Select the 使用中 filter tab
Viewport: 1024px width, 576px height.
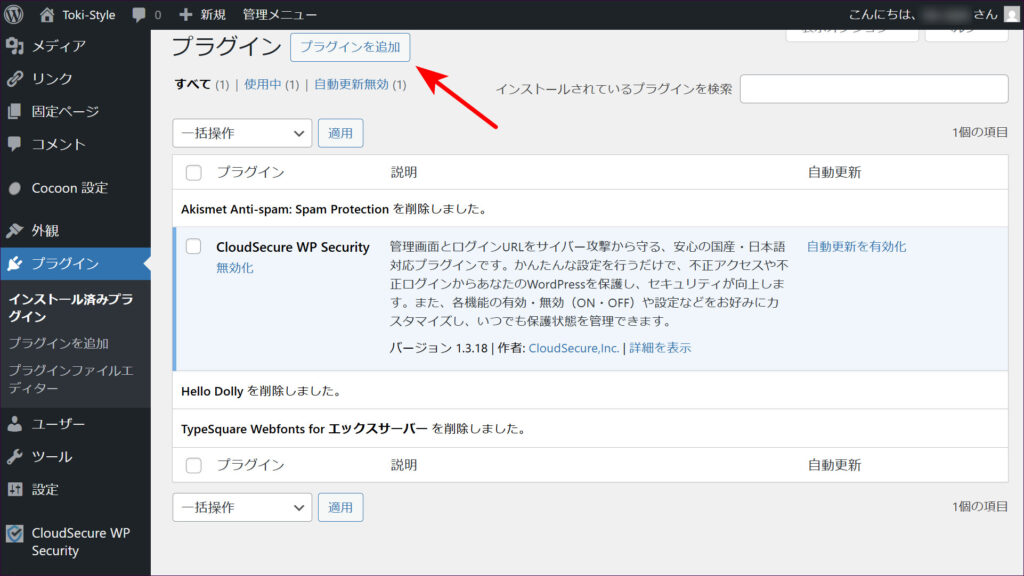(263, 85)
